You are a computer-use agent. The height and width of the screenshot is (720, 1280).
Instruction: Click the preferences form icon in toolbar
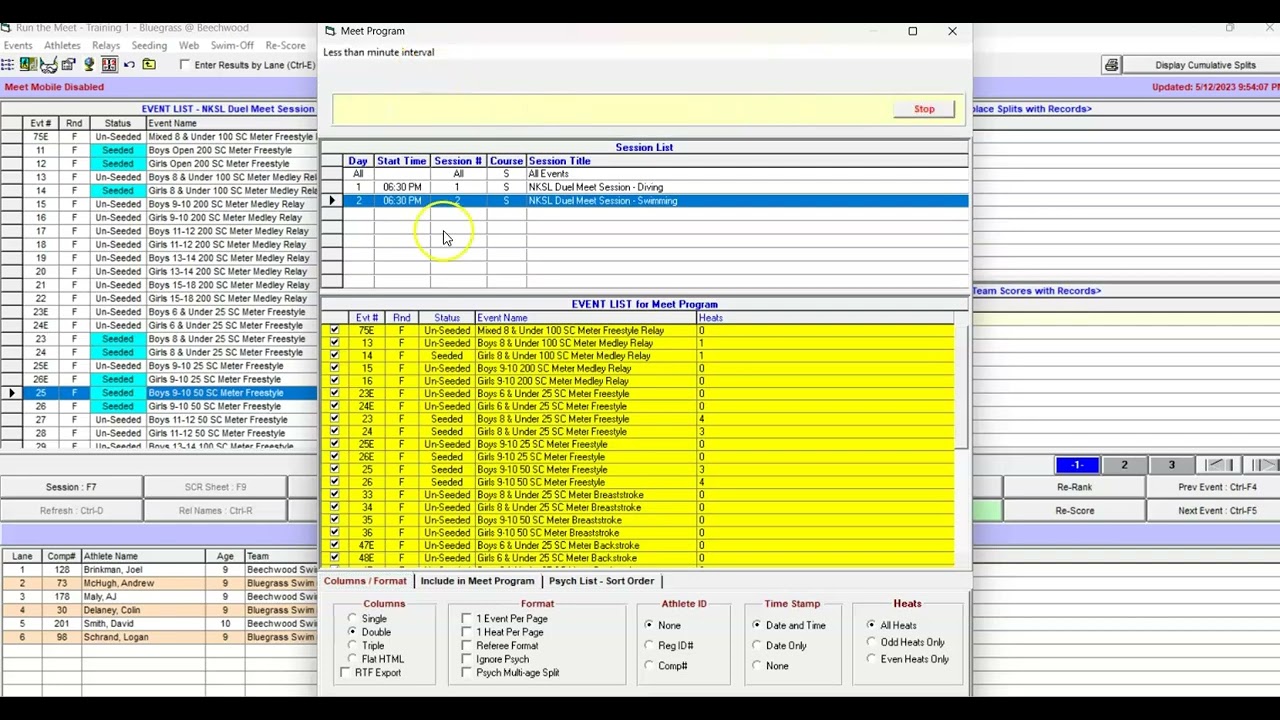(x=68, y=65)
